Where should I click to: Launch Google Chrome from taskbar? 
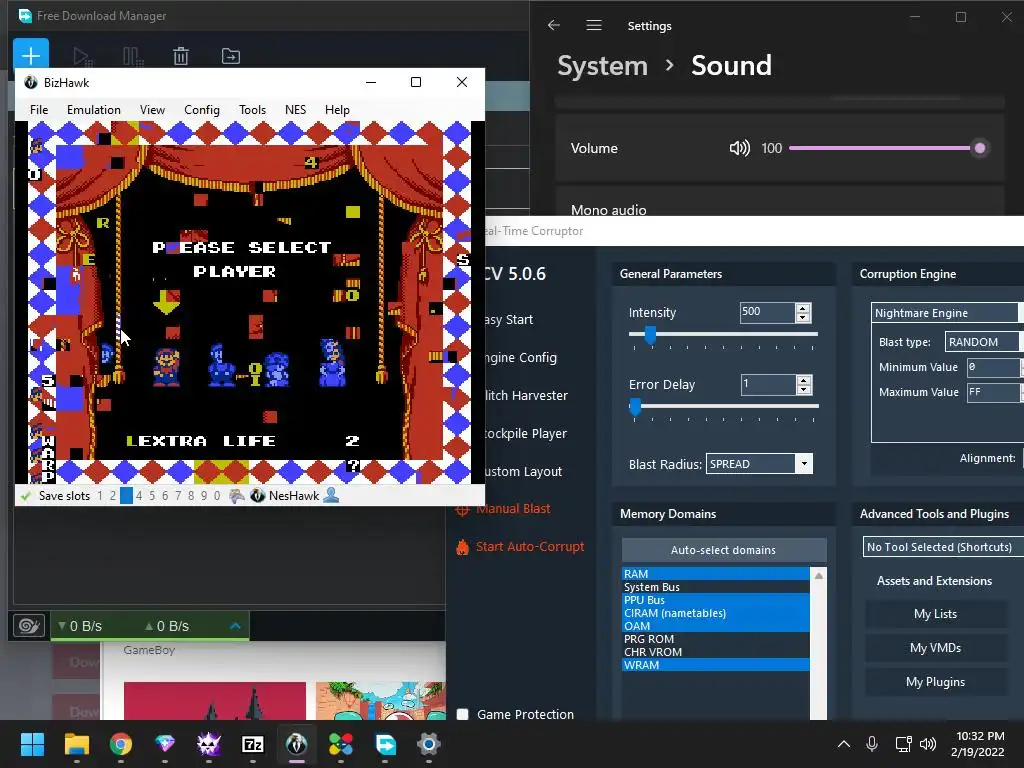coord(121,744)
